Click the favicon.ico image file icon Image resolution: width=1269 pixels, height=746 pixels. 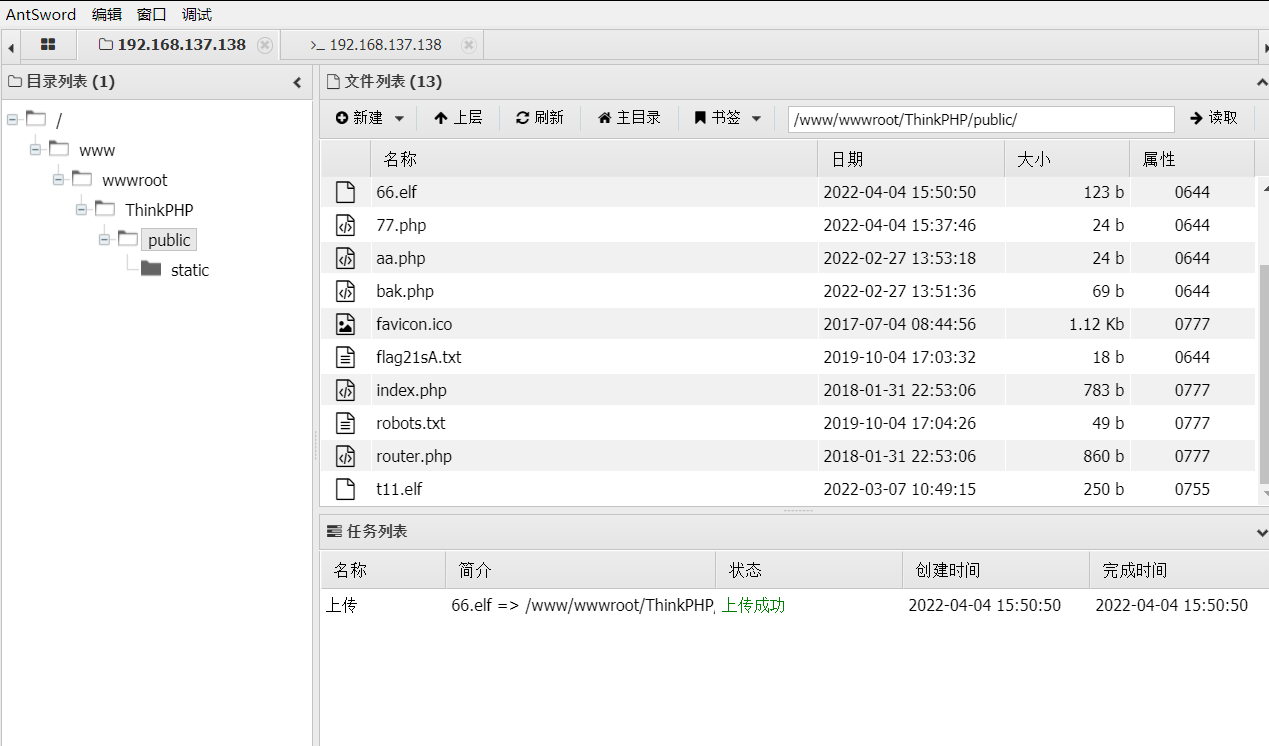(x=345, y=324)
